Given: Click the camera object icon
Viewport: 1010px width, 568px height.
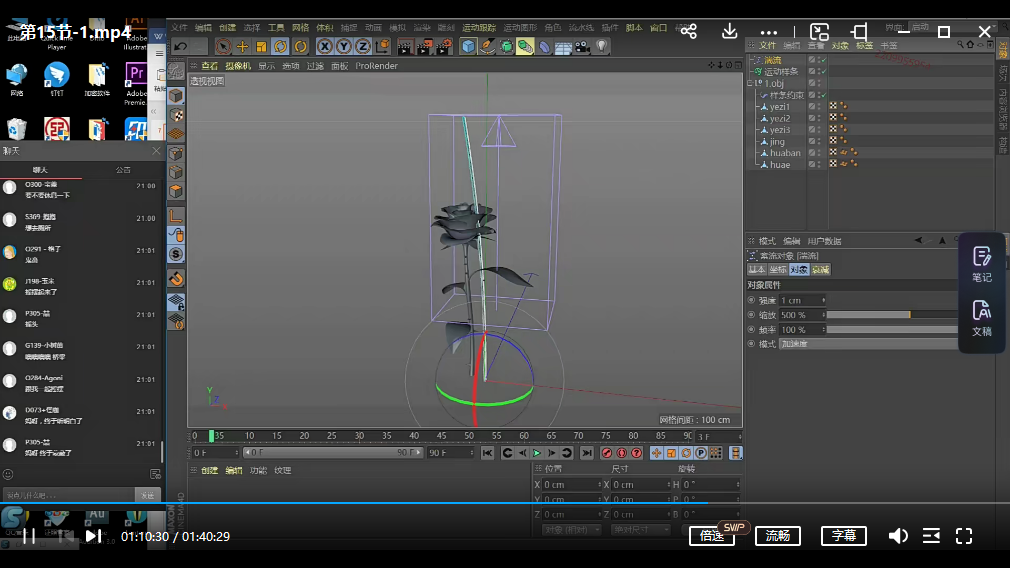Looking at the screenshot, I should [582, 46].
